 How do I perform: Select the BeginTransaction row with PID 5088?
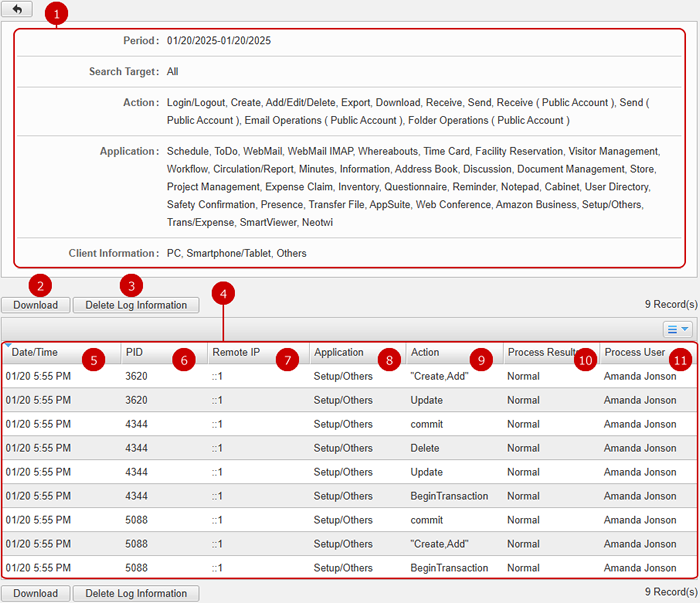click(x=350, y=568)
